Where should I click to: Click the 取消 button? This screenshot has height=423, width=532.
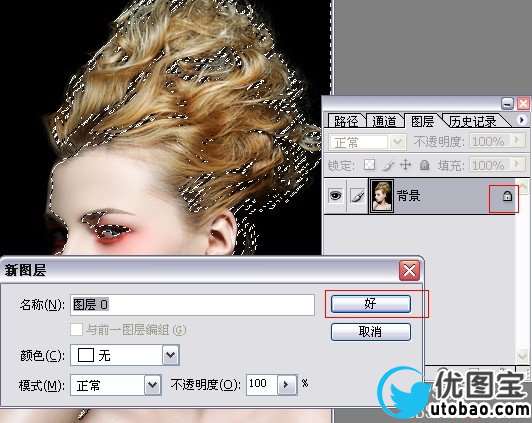tap(371, 331)
